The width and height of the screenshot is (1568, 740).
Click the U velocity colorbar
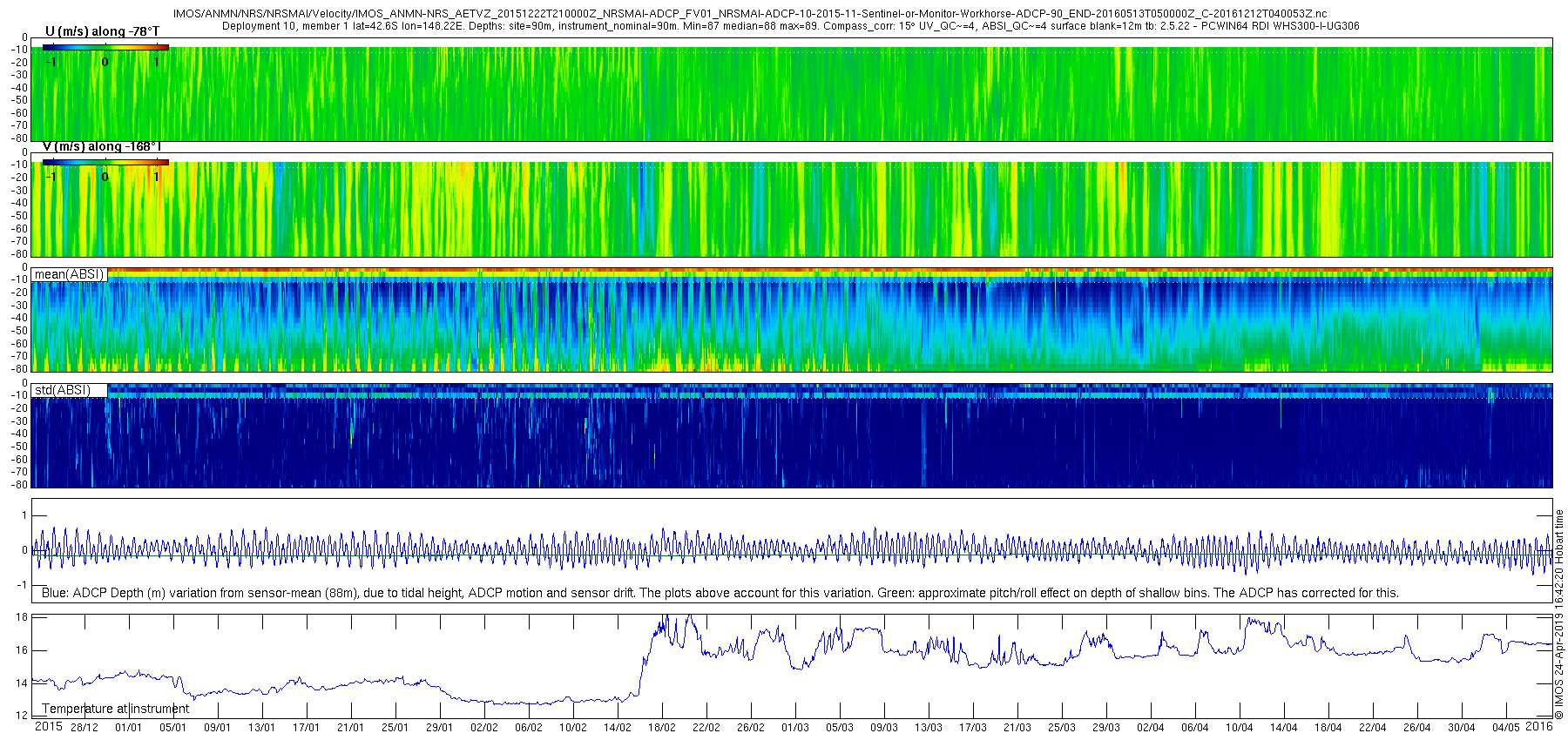coord(105,47)
